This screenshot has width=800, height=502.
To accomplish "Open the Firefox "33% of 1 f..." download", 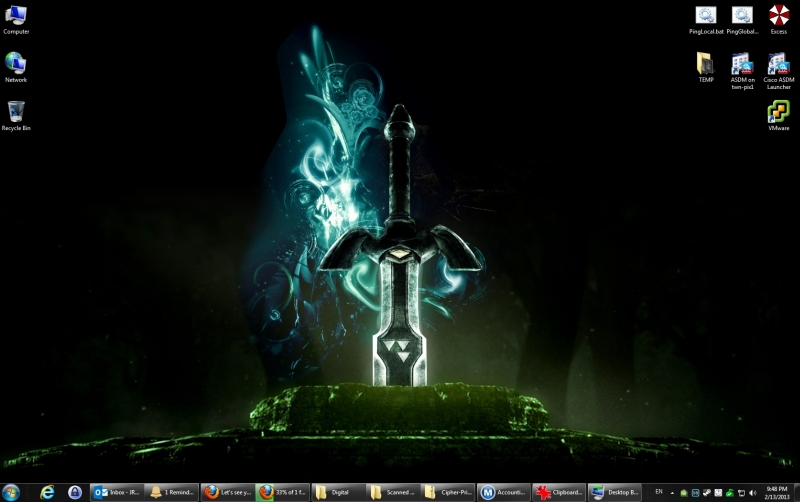I will (283, 492).
